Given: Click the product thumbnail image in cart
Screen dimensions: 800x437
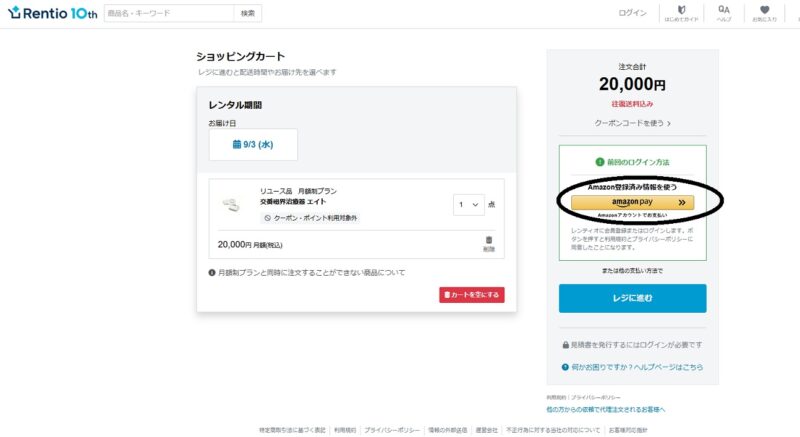Looking at the screenshot, I should [x=232, y=204].
